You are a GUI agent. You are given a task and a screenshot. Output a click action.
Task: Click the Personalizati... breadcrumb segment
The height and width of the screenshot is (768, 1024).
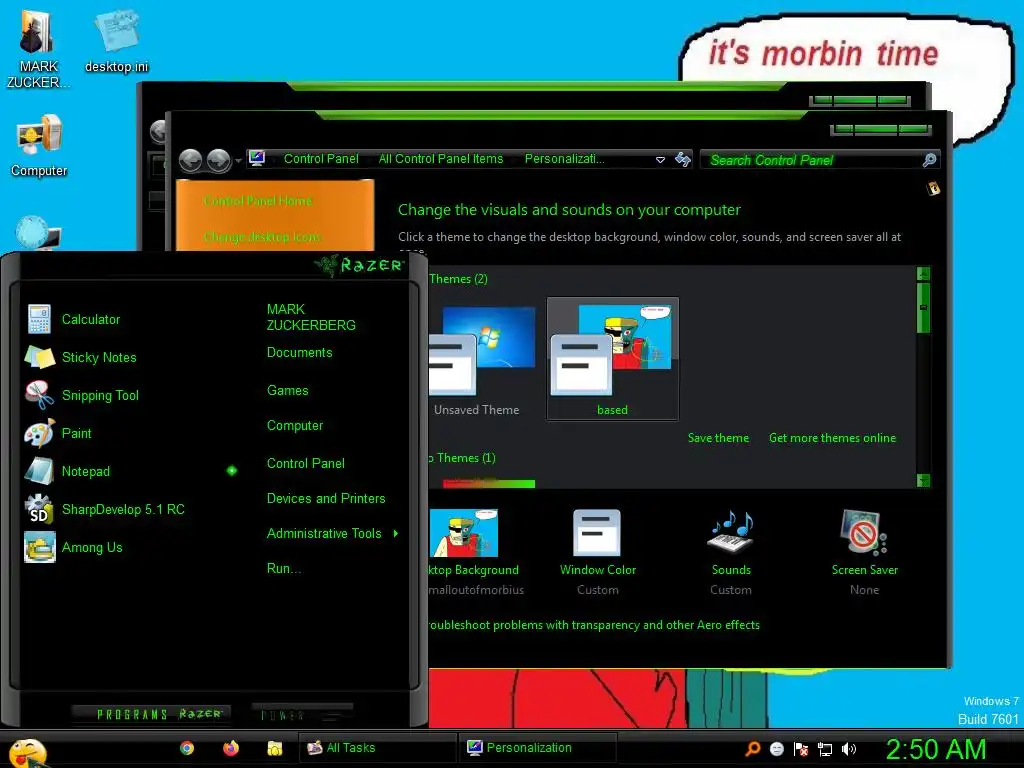pyautogui.click(x=564, y=159)
